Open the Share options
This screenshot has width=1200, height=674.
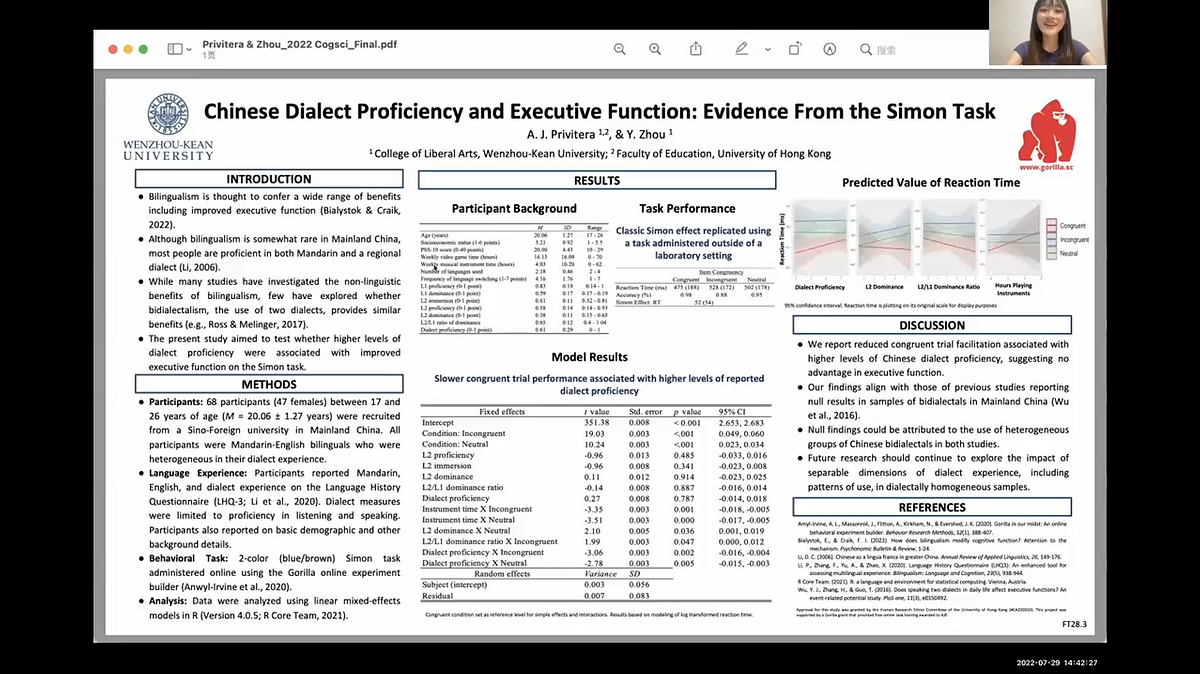point(695,49)
